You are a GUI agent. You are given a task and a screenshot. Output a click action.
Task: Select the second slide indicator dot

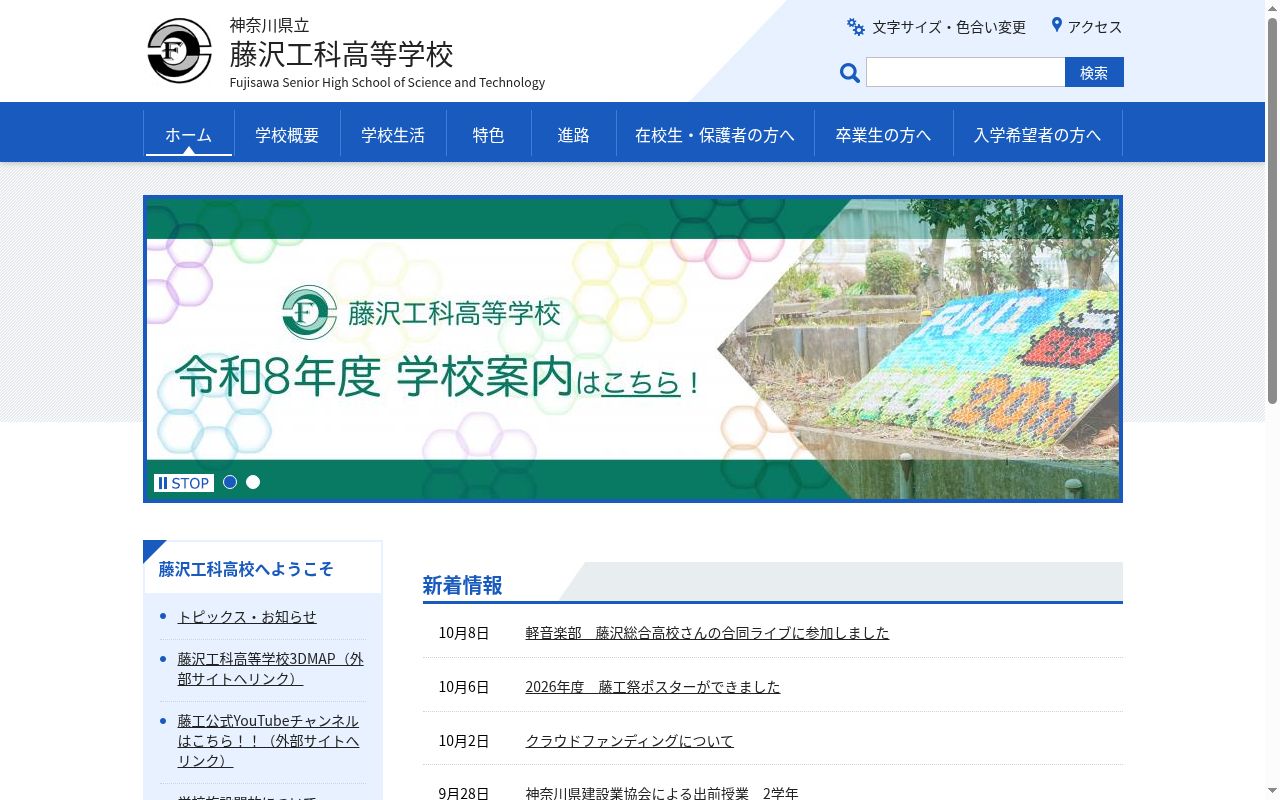(x=253, y=482)
